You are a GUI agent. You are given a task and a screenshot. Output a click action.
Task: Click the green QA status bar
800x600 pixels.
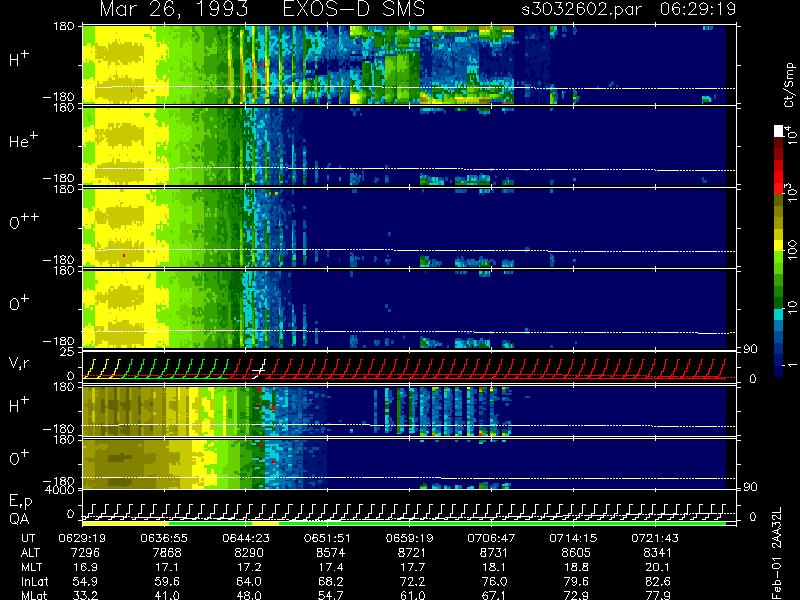click(x=503, y=523)
